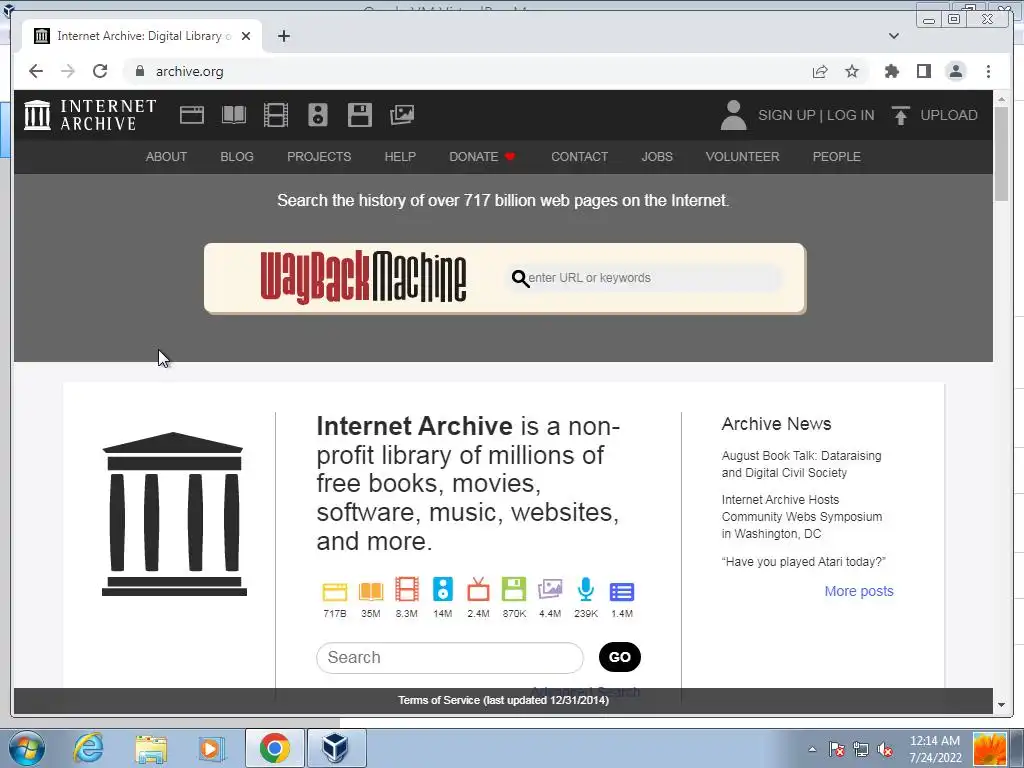Image resolution: width=1024 pixels, height=768 pixels.
Task: Bookmark this page with the star icon
Action: (852, 71)
